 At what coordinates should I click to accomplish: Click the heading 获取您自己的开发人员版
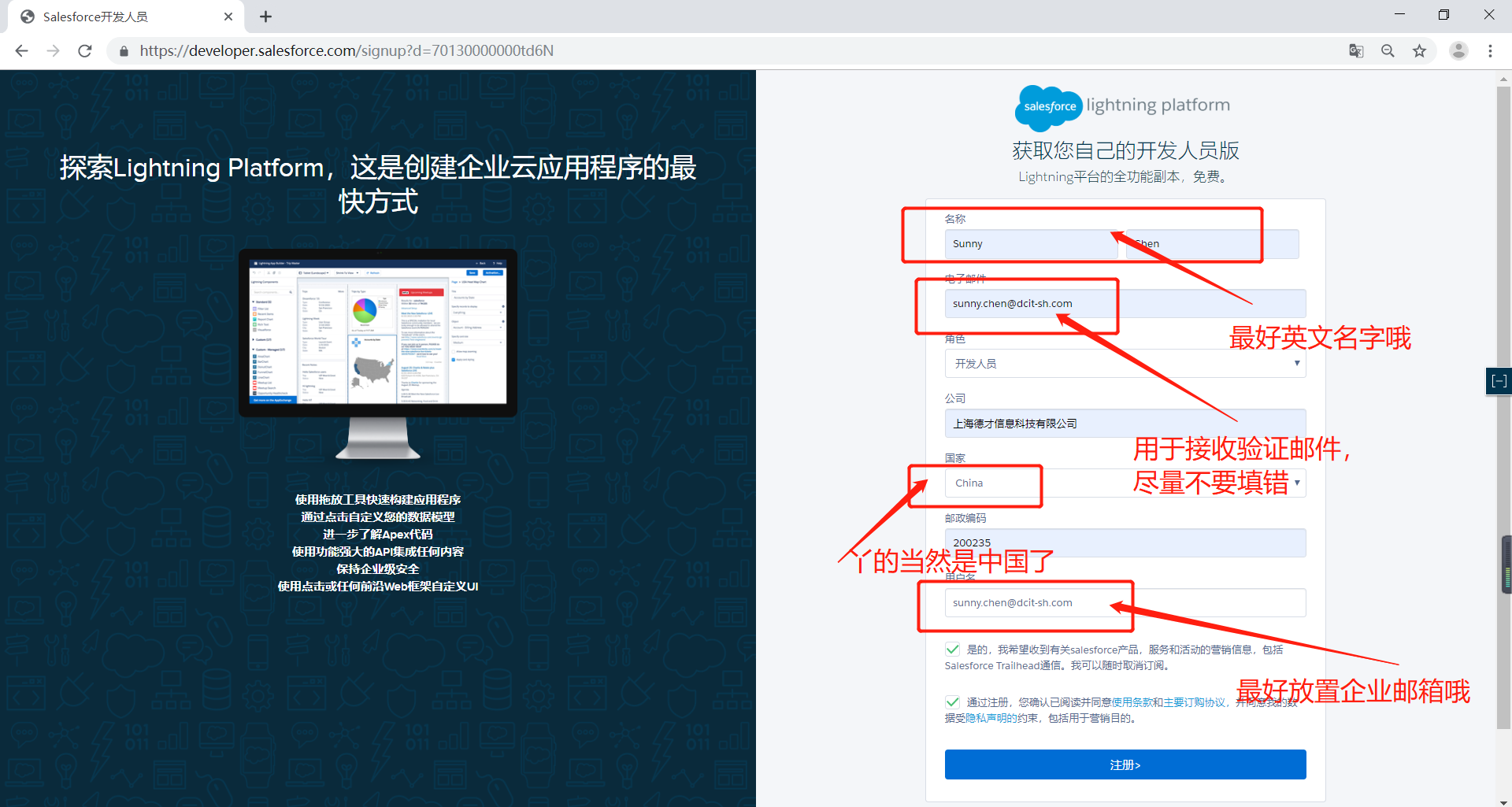point(1125,150)
